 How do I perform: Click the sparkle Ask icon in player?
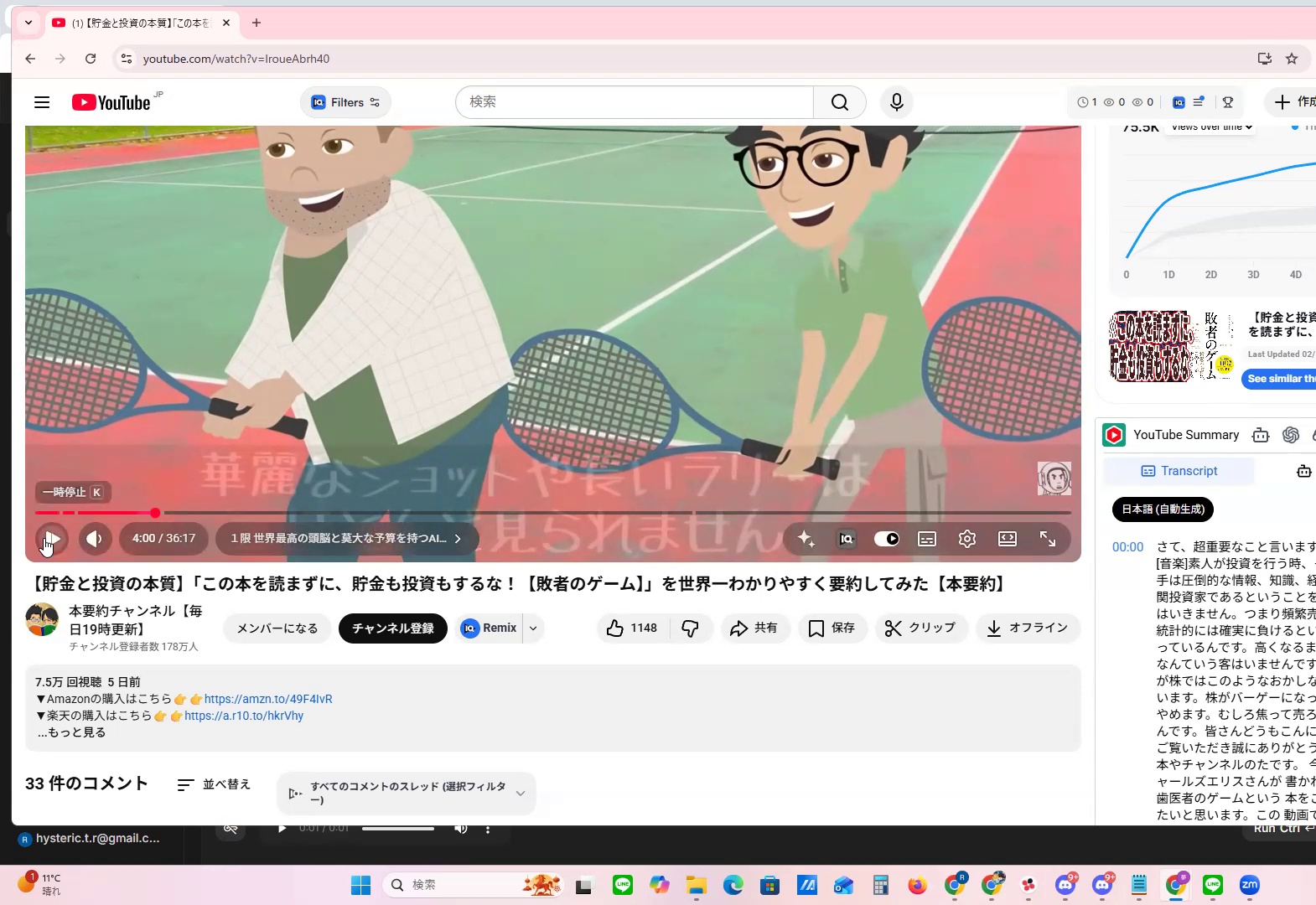[x=806, y=539]
